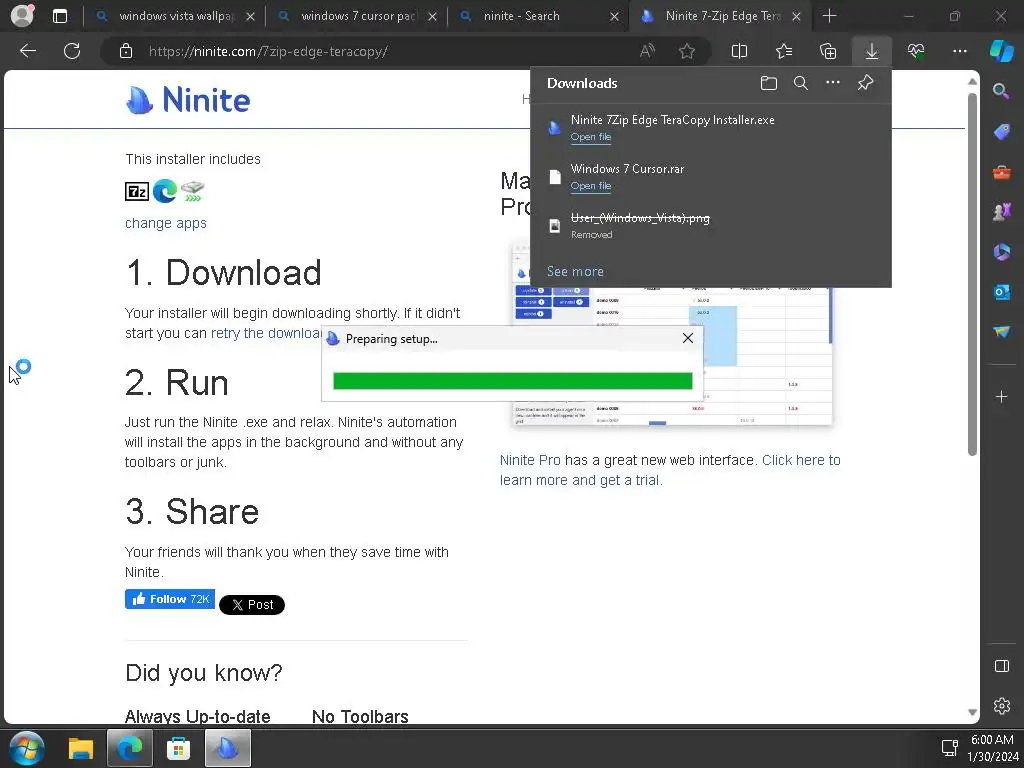Click the 7-Zip app icon

(x=137, y=191)
